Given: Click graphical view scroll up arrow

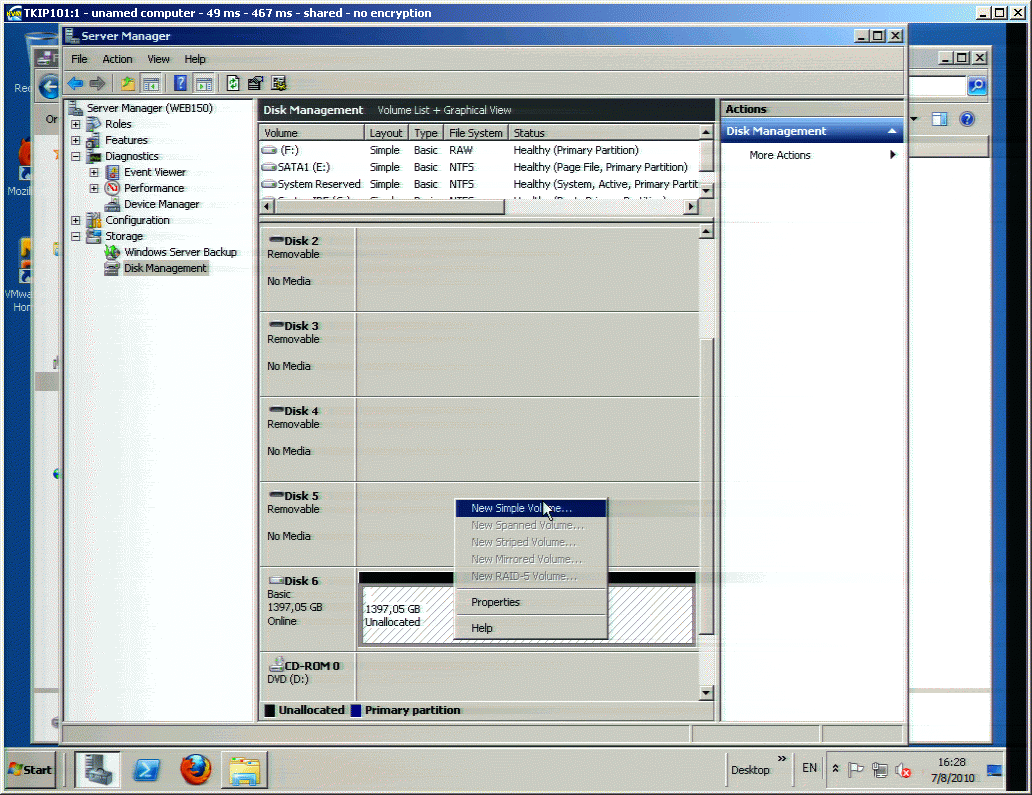Looking at the screenshot, I should pyautogui.click(x=706, y=232).
